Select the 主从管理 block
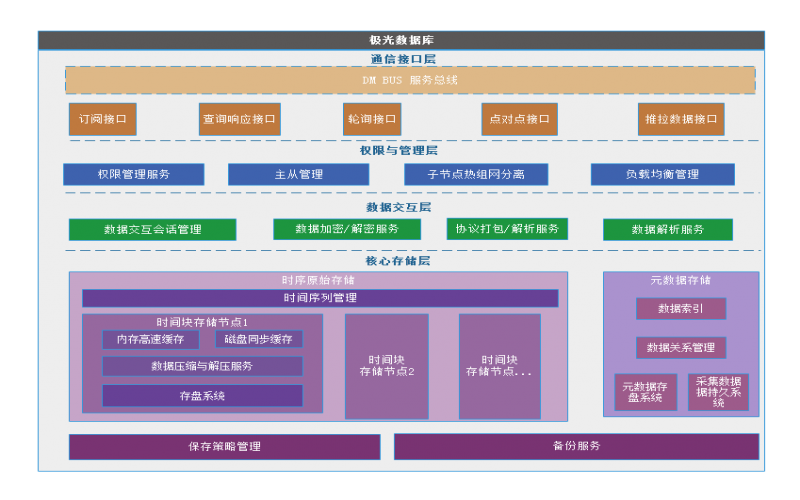Viewport: 800px width, 500px height. coord(298,175)
